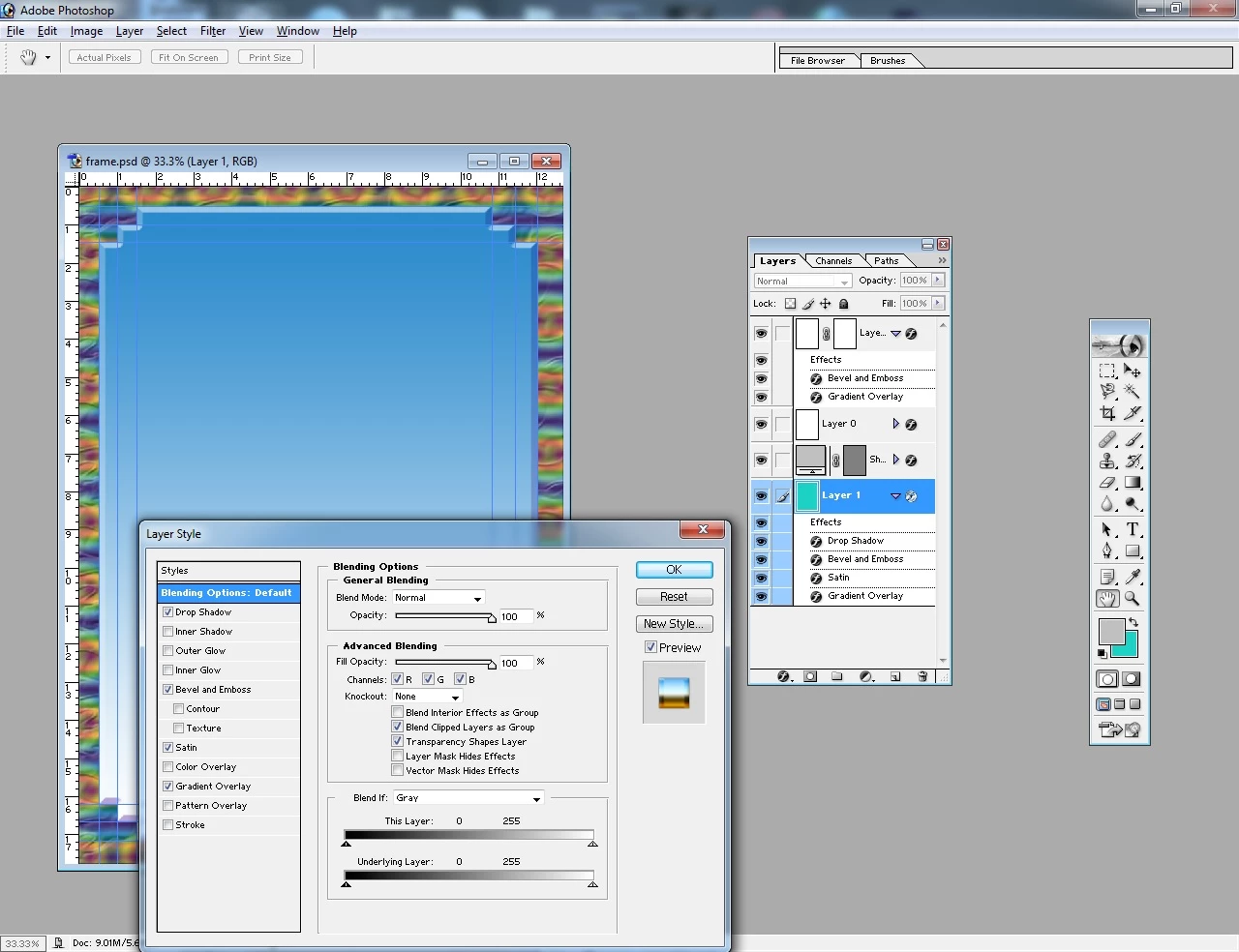
Task: Select the Clone Stamp tool
Action: point(1107,461)
